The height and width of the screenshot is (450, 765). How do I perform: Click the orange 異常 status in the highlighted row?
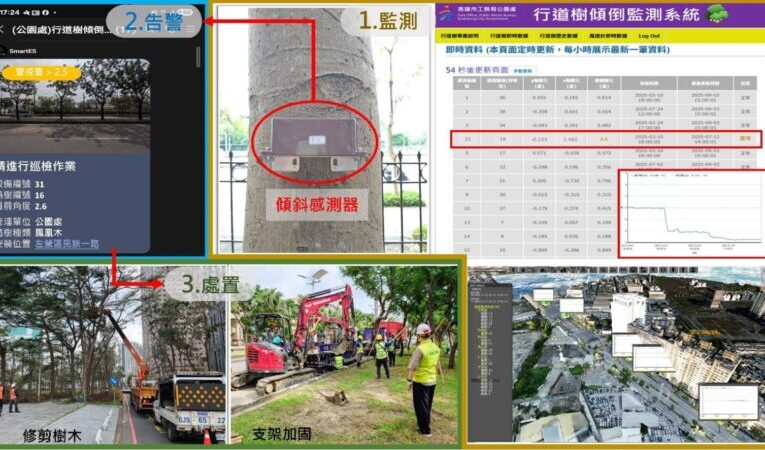tap(745, 139)
